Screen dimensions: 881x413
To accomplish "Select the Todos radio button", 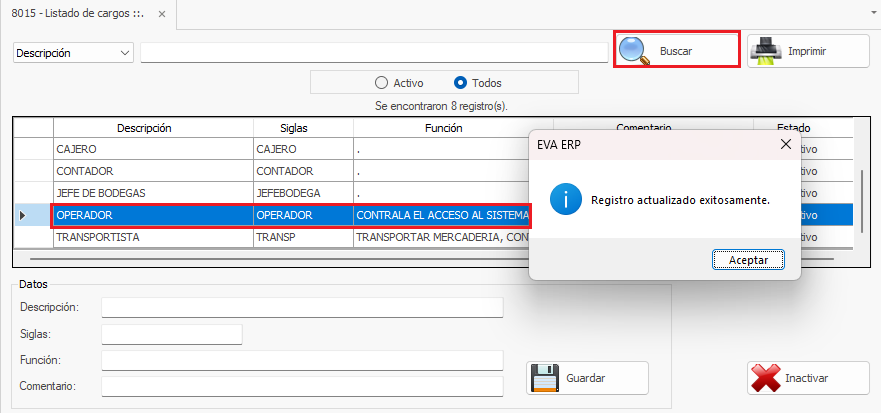I will [461, 83].
